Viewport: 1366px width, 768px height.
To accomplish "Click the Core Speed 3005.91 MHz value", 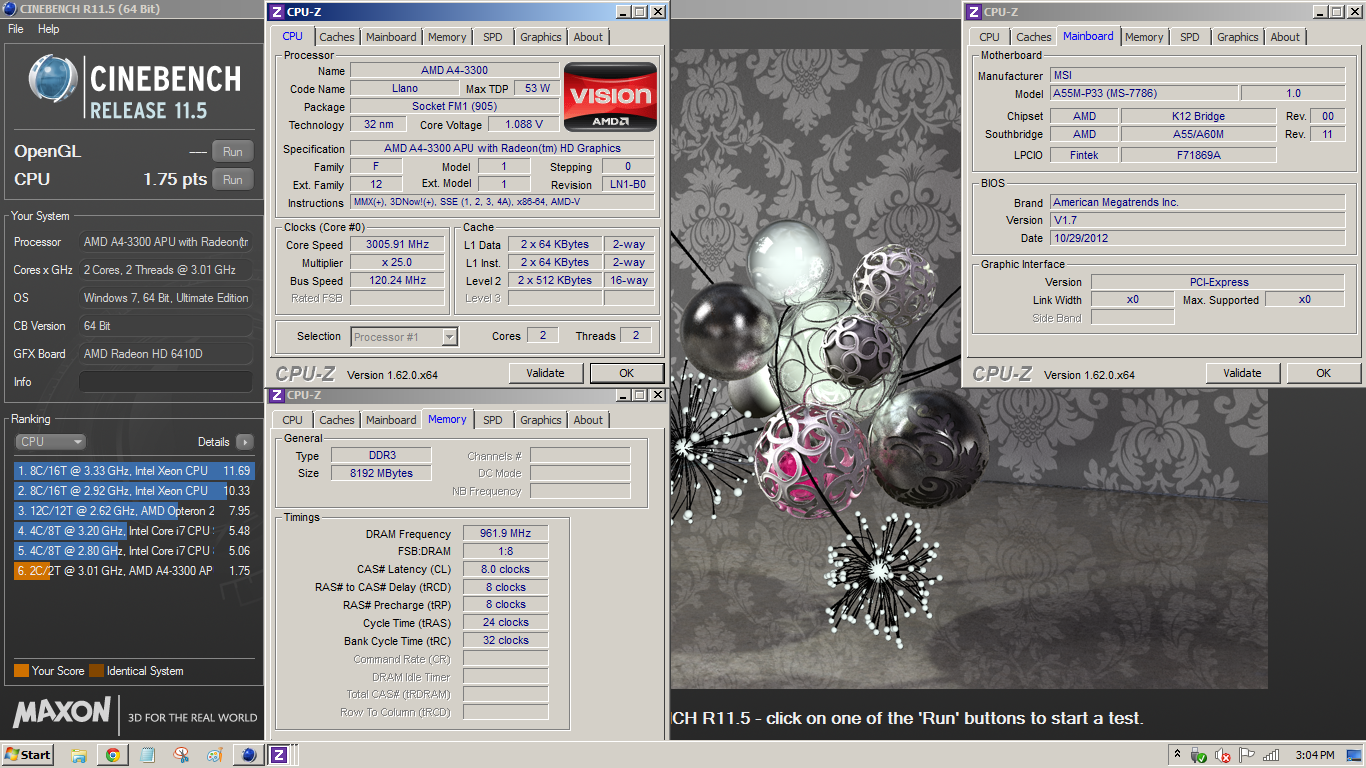I will 397,245.
